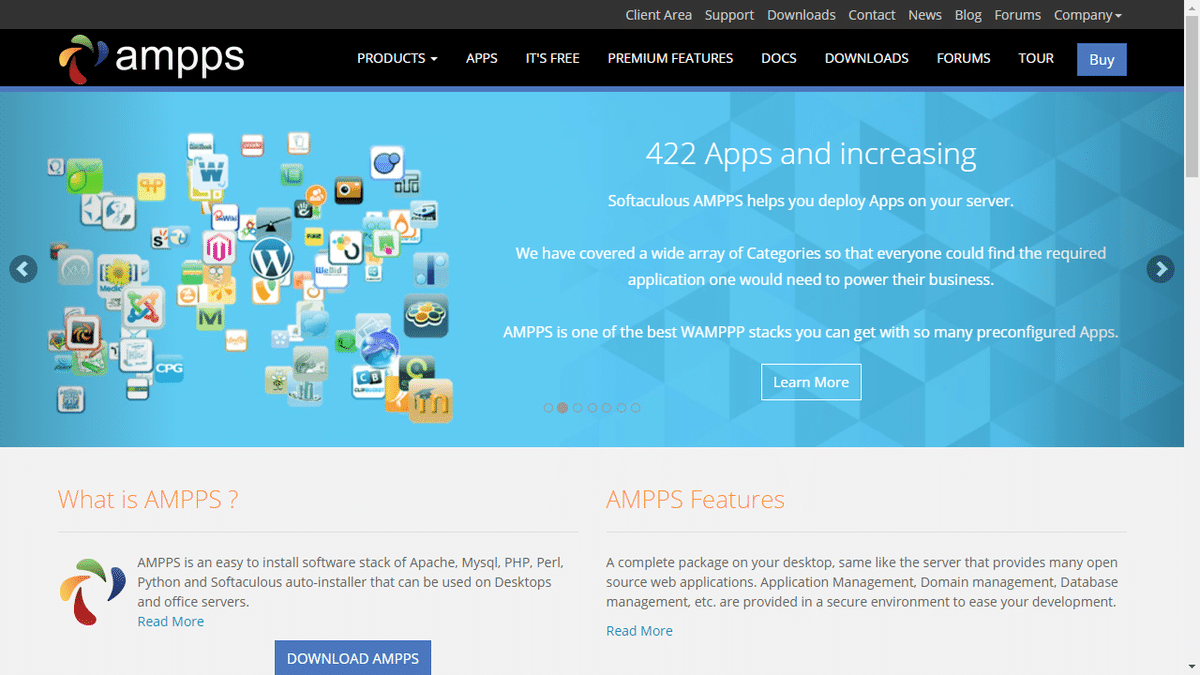Screen dimensions: 1200x675
Task: Click Read More under AMPPS Features
Action: point(639,631)
